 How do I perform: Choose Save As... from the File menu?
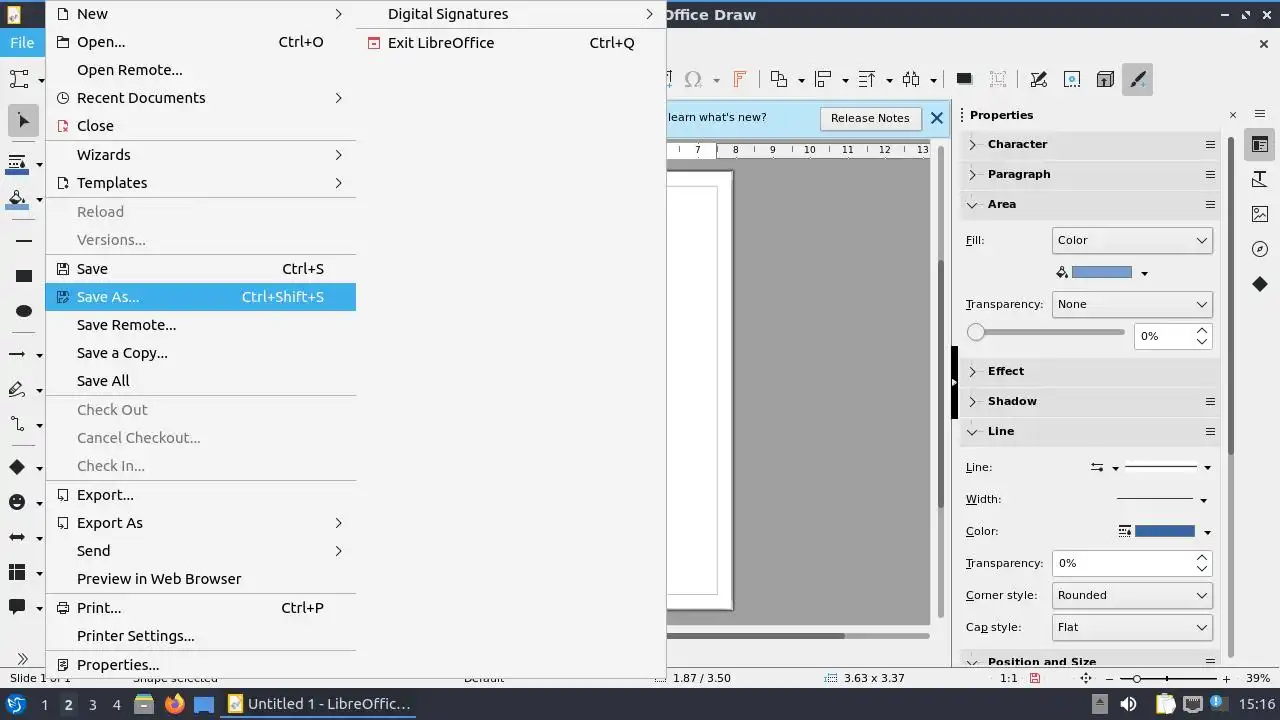(x=200, y=297)
